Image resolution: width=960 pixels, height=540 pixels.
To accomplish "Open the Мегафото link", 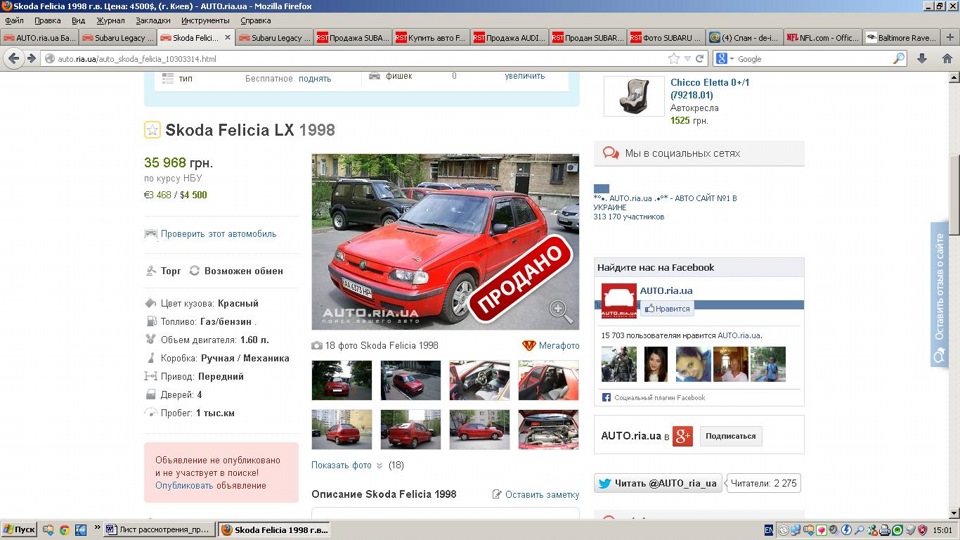I will 558,345.
